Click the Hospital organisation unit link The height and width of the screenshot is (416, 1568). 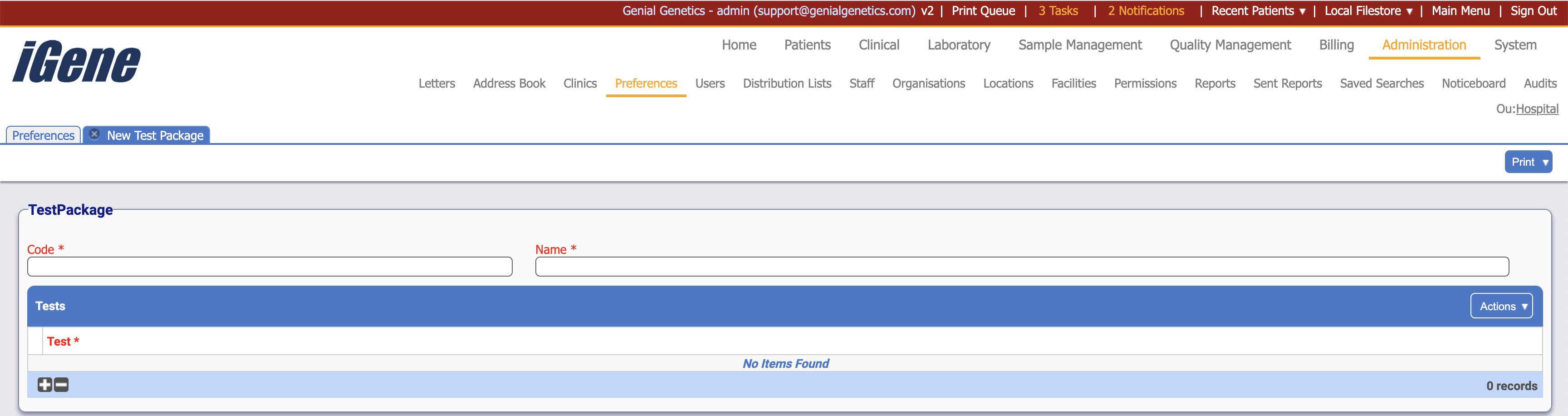[x=1536, y=109]
